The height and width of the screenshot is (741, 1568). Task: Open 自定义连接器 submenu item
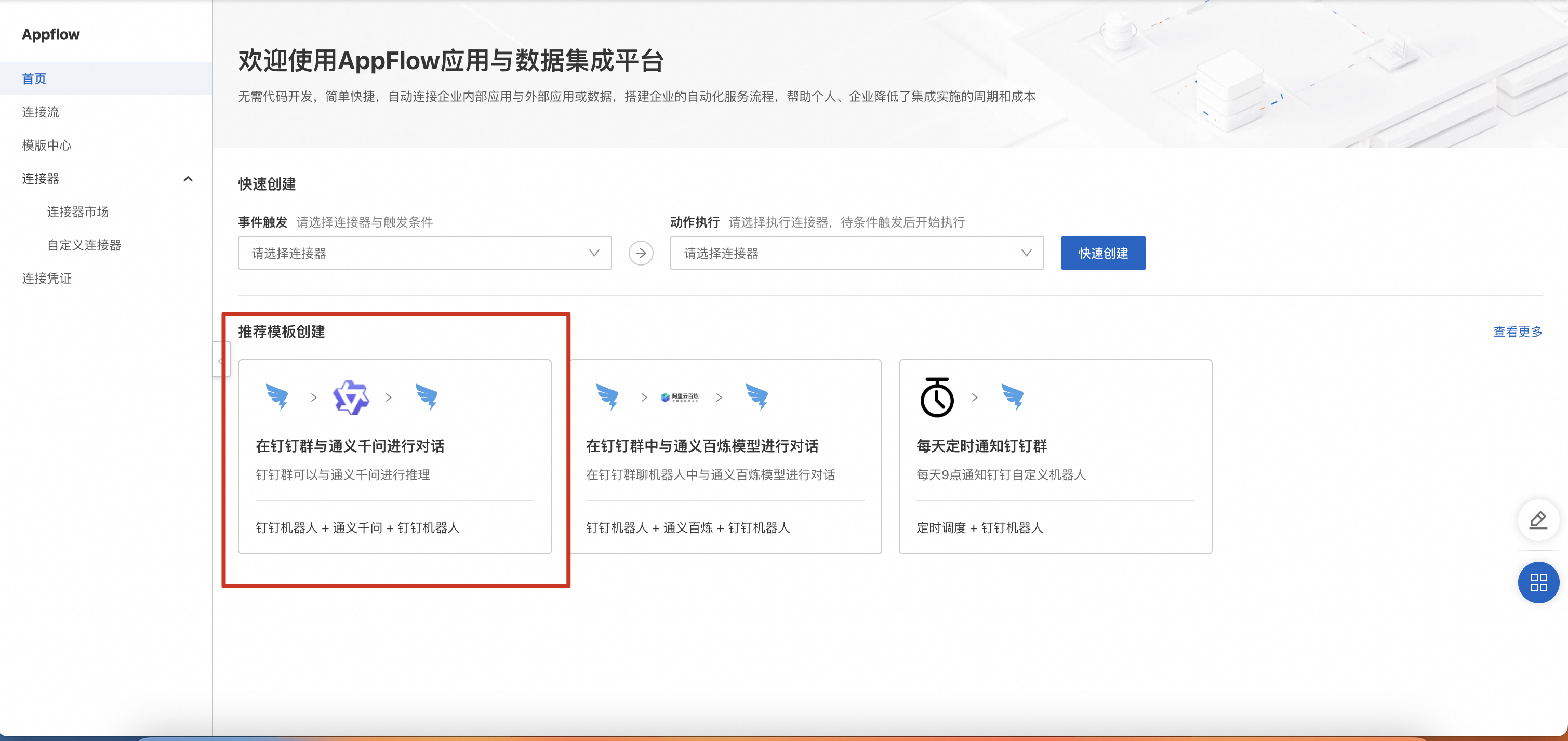pyautogui.click(x=84, y=245)
